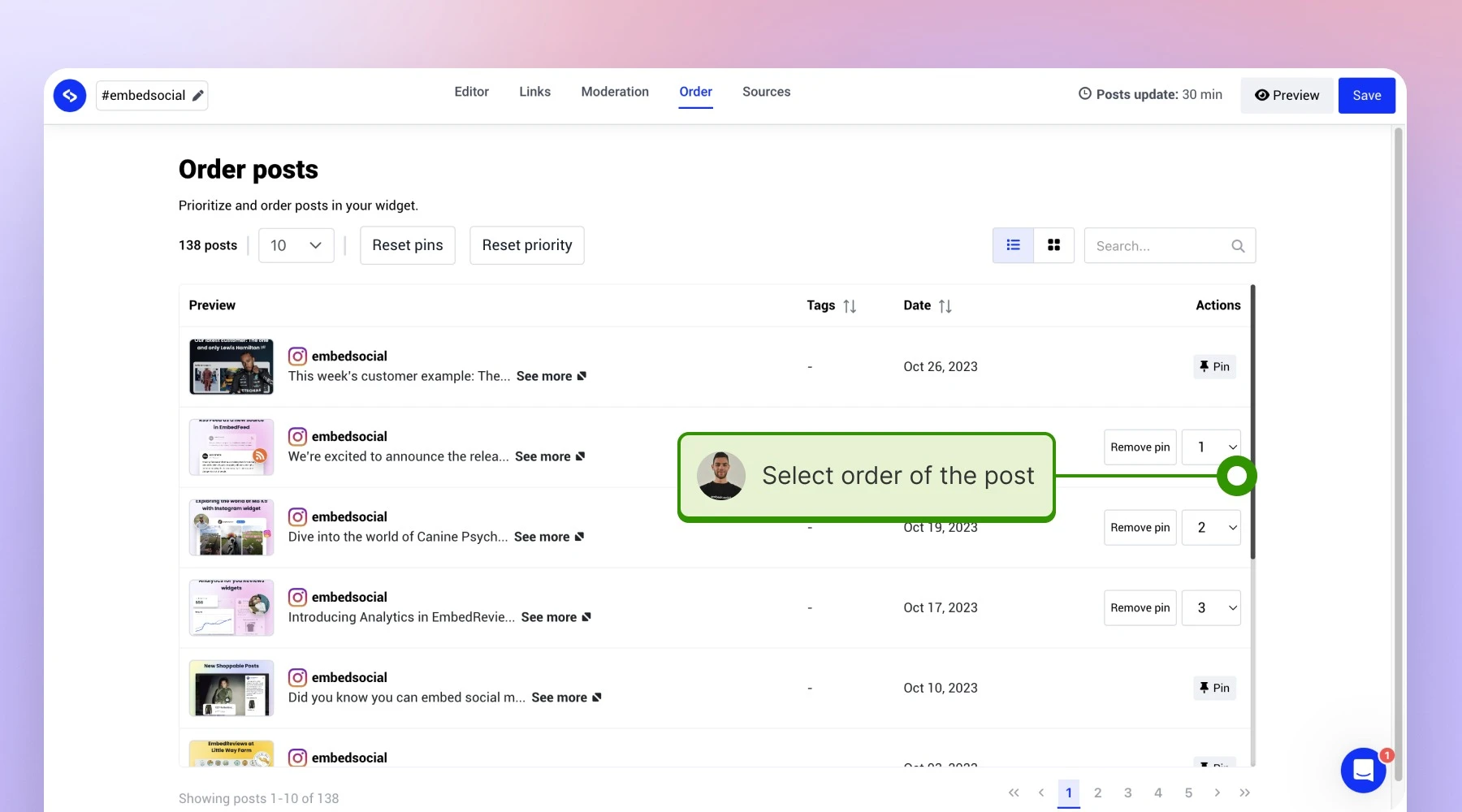Expand the order dropdown showing 3

pyautogui.click(x=1211, y=608)
